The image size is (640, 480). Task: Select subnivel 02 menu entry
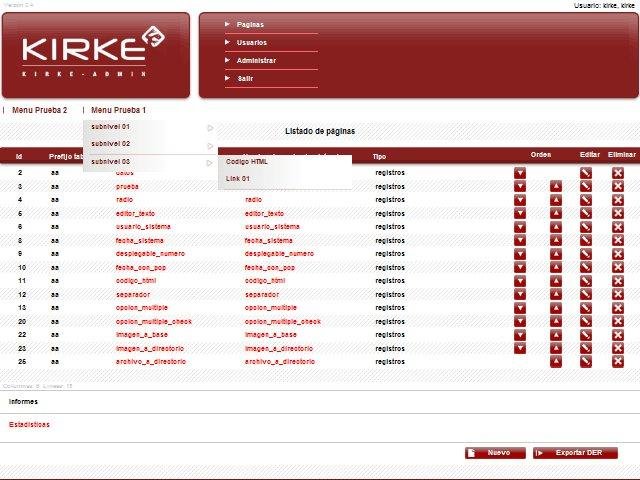[x=110, y=144]
